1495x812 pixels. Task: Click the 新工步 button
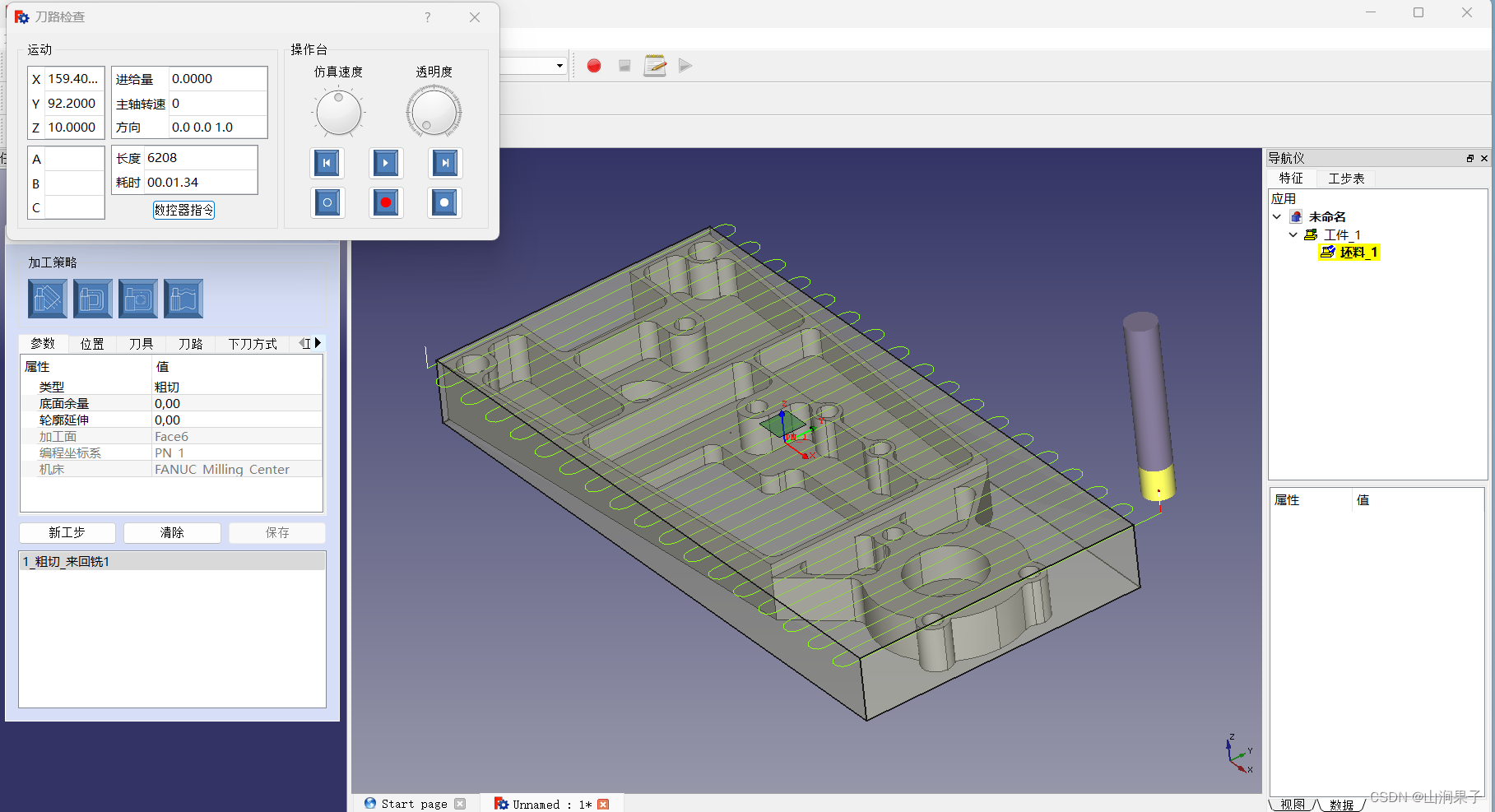tap(67, 533)
